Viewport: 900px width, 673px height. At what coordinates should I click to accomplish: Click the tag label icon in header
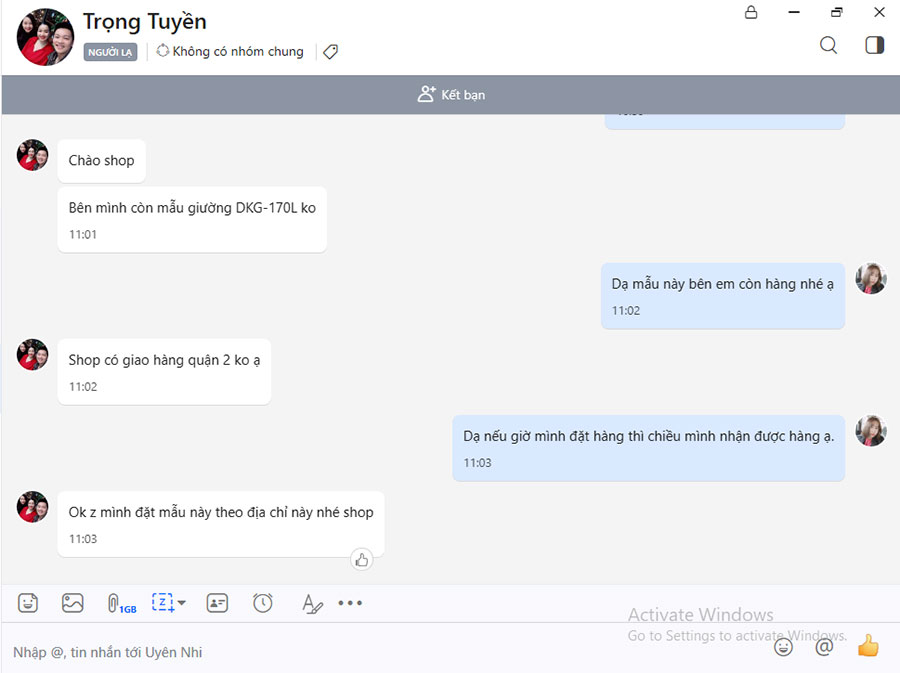tap(331, 51)
